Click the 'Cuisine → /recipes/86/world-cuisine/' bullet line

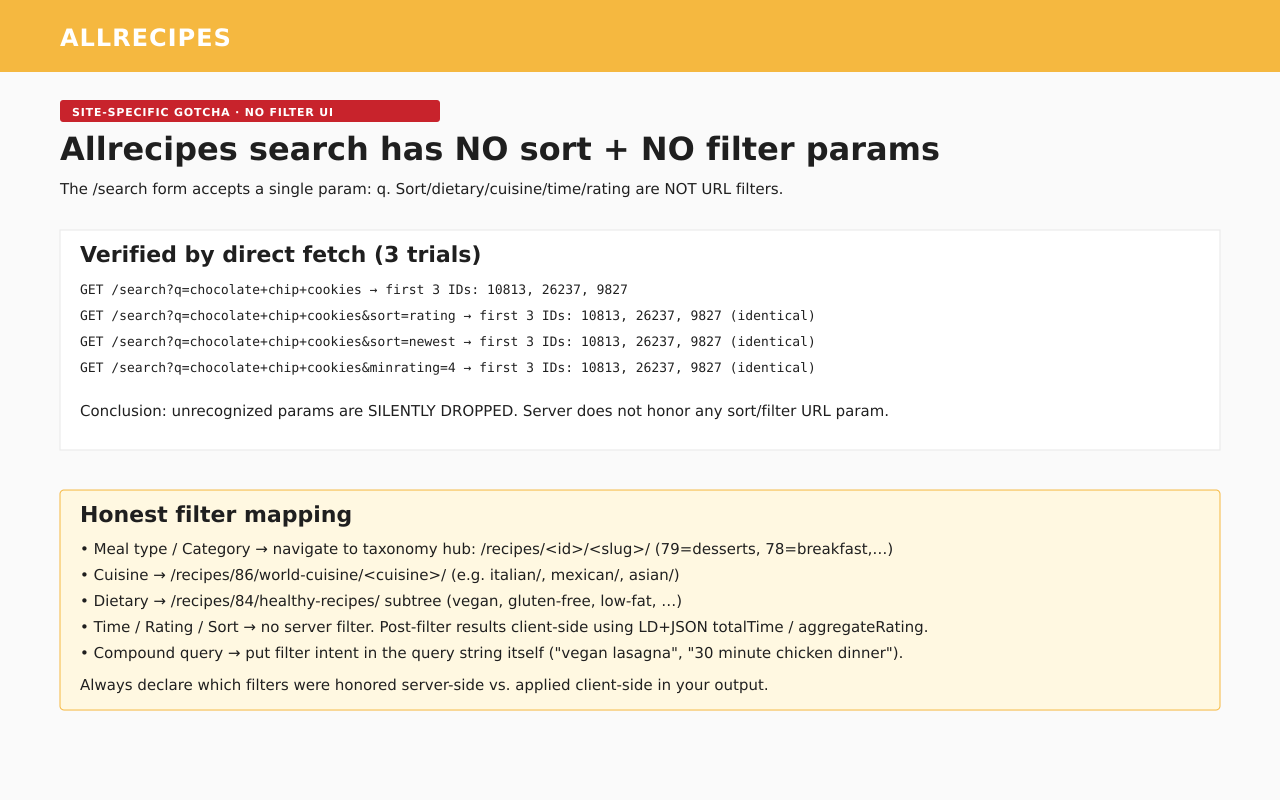(x=380, y=575)
